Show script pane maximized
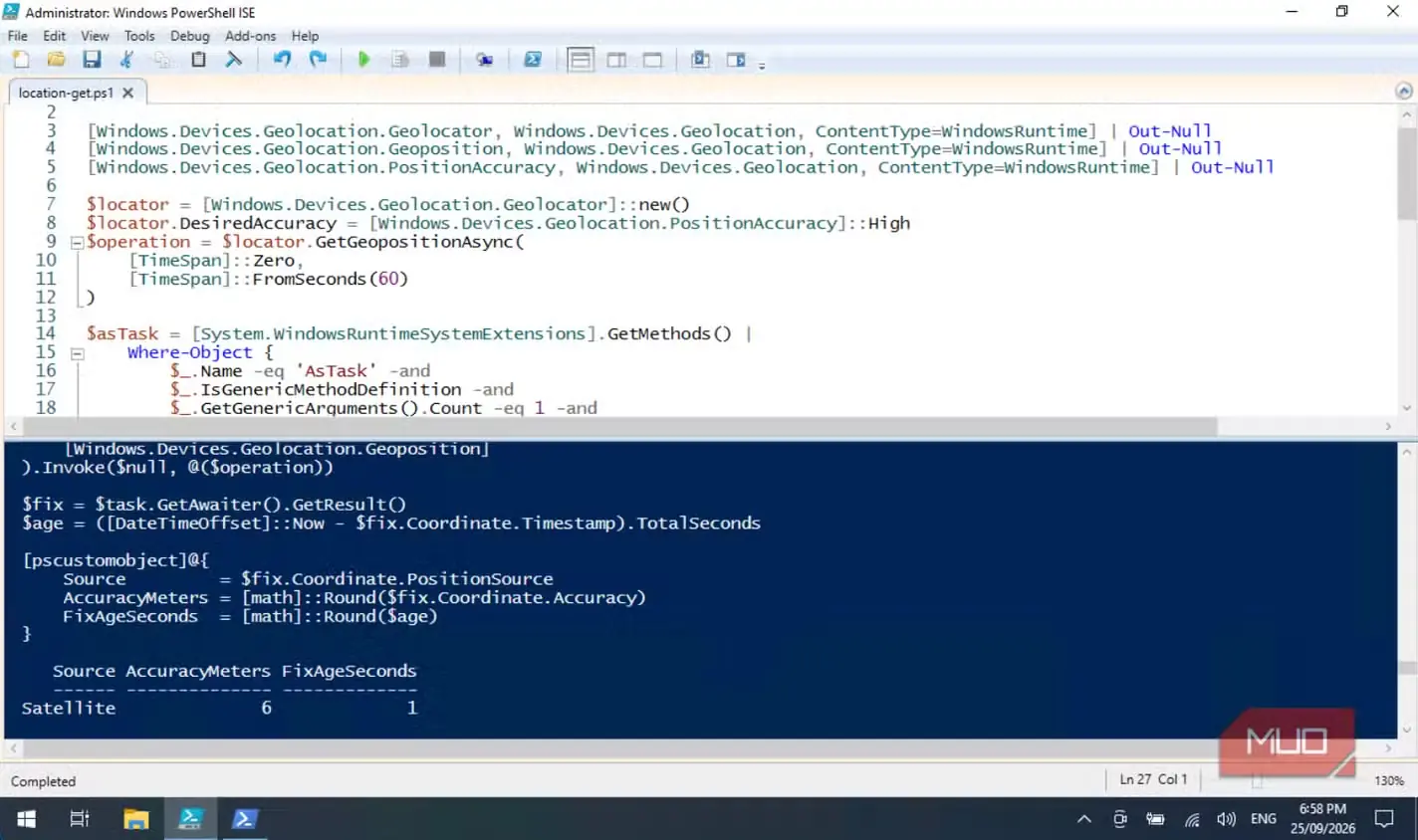Image resolution: width=1418 pixels, height=840 pixels. (x=652, y=60)
